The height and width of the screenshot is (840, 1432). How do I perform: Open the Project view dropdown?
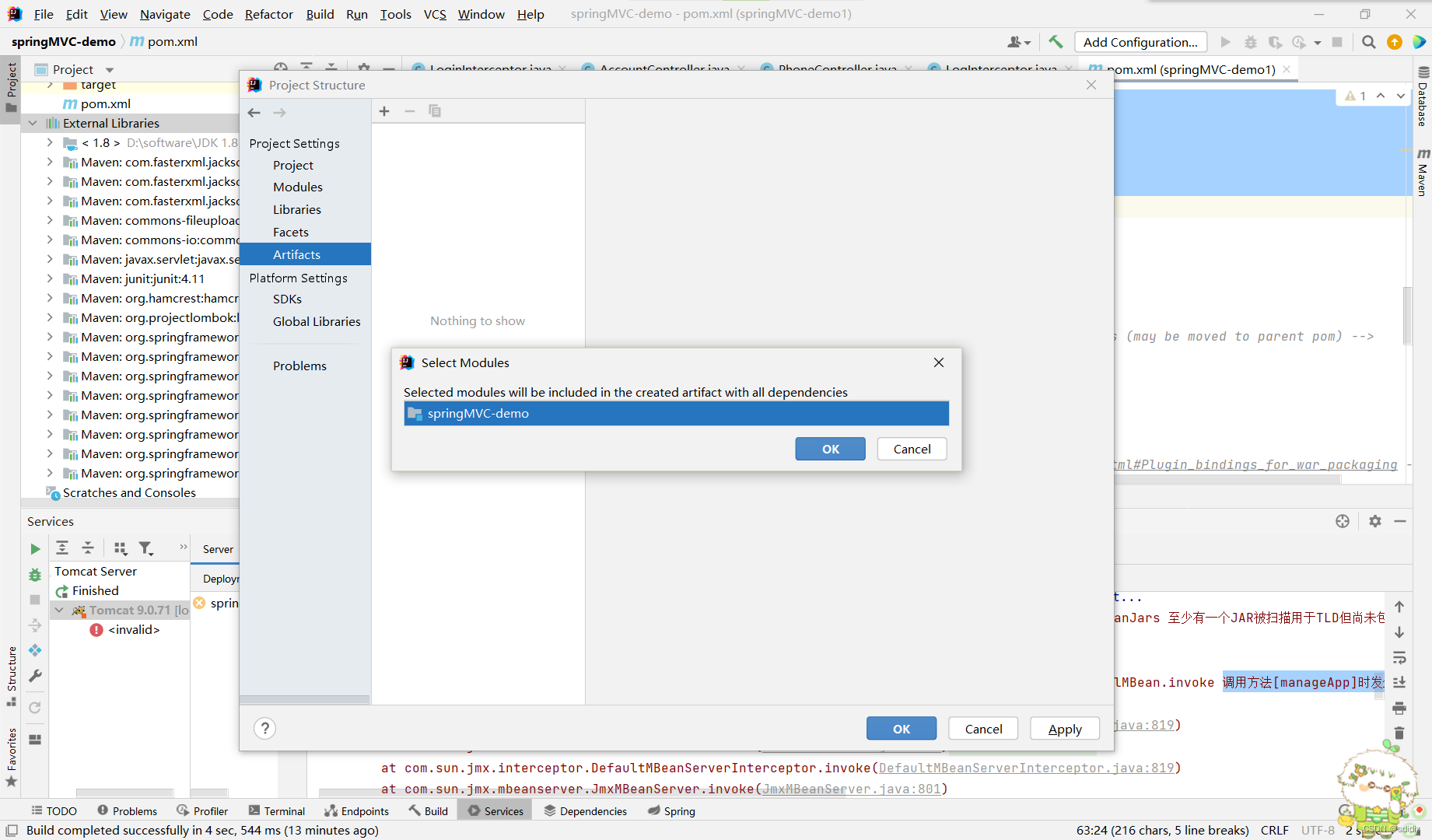click(110, 70)
